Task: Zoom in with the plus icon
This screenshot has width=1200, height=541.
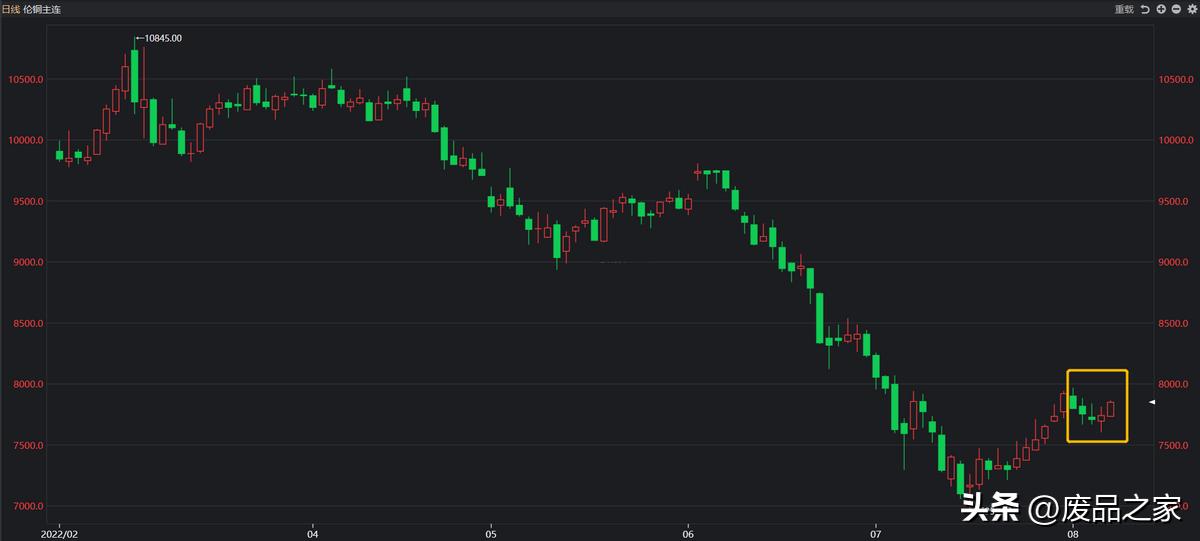Action: 1161,9
